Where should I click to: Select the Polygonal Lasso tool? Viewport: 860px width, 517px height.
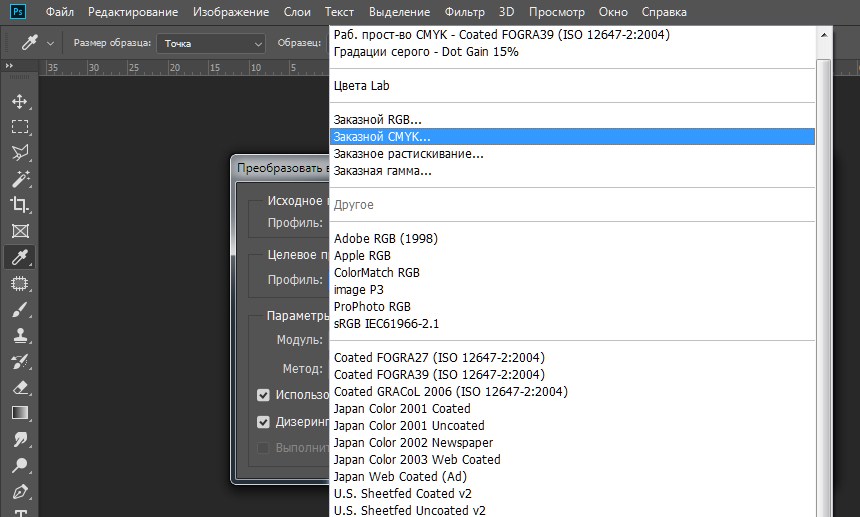pos(20,153)
